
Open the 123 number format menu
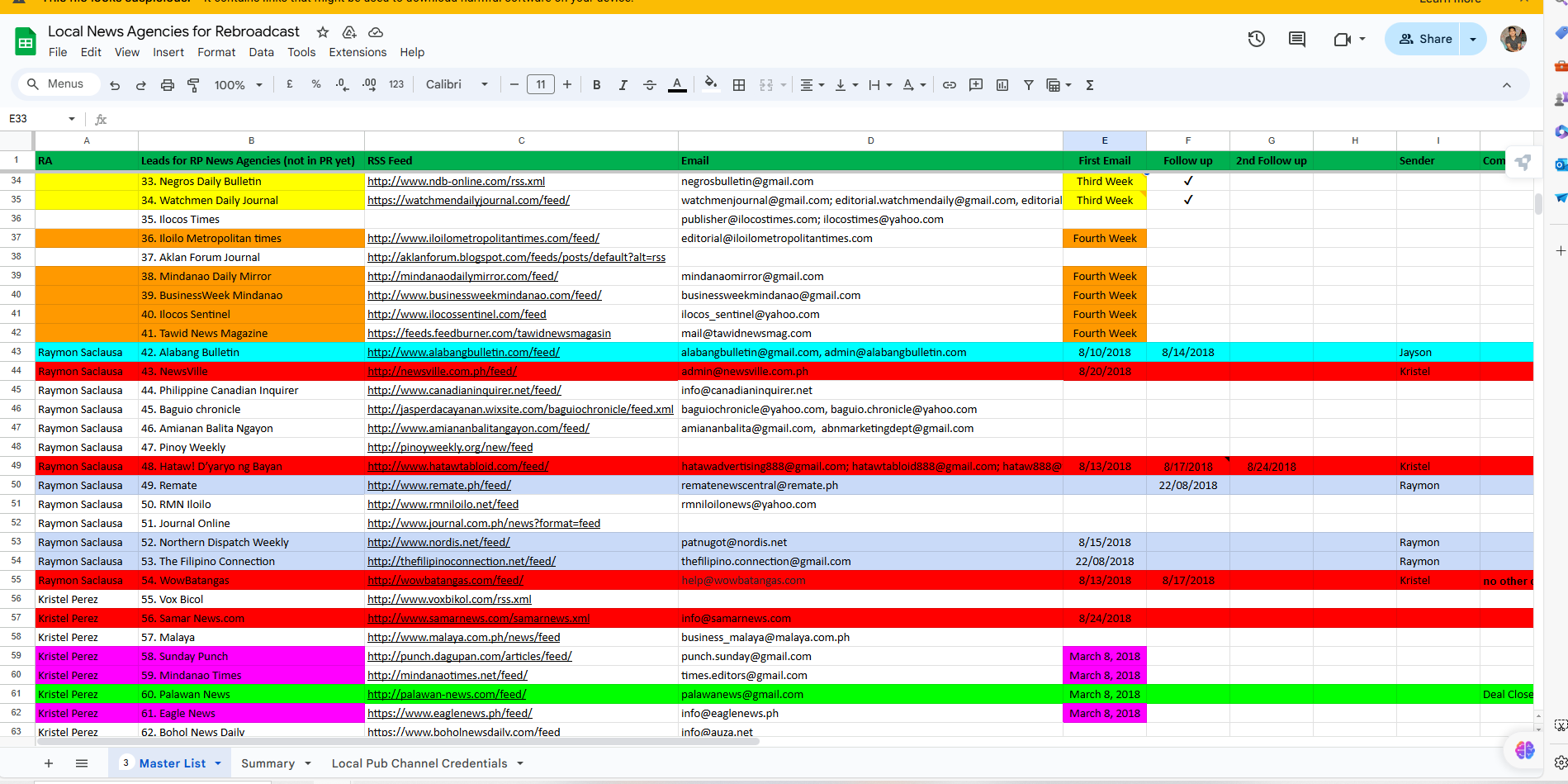[396, 84]
